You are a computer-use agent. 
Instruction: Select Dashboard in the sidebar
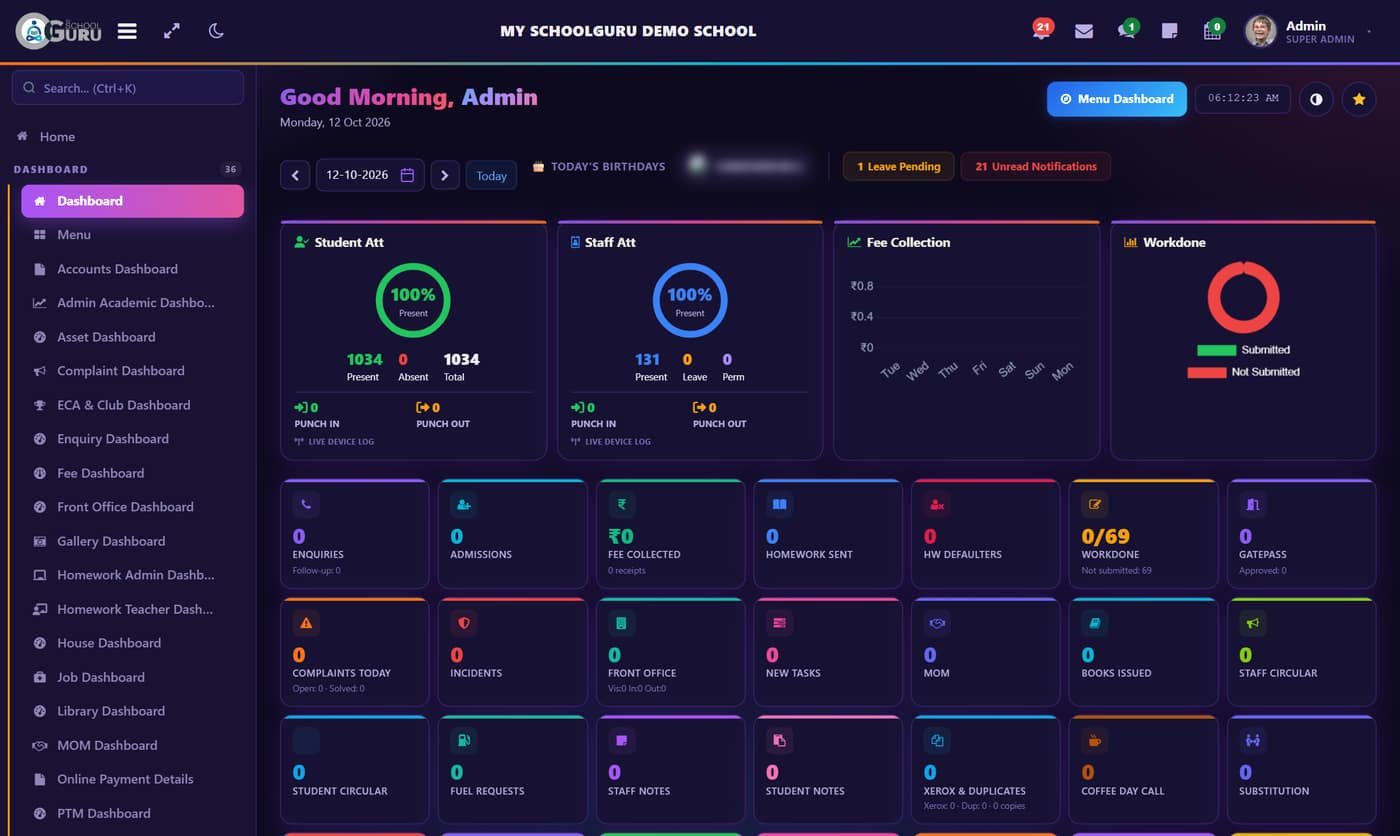(x=132, y=201)
